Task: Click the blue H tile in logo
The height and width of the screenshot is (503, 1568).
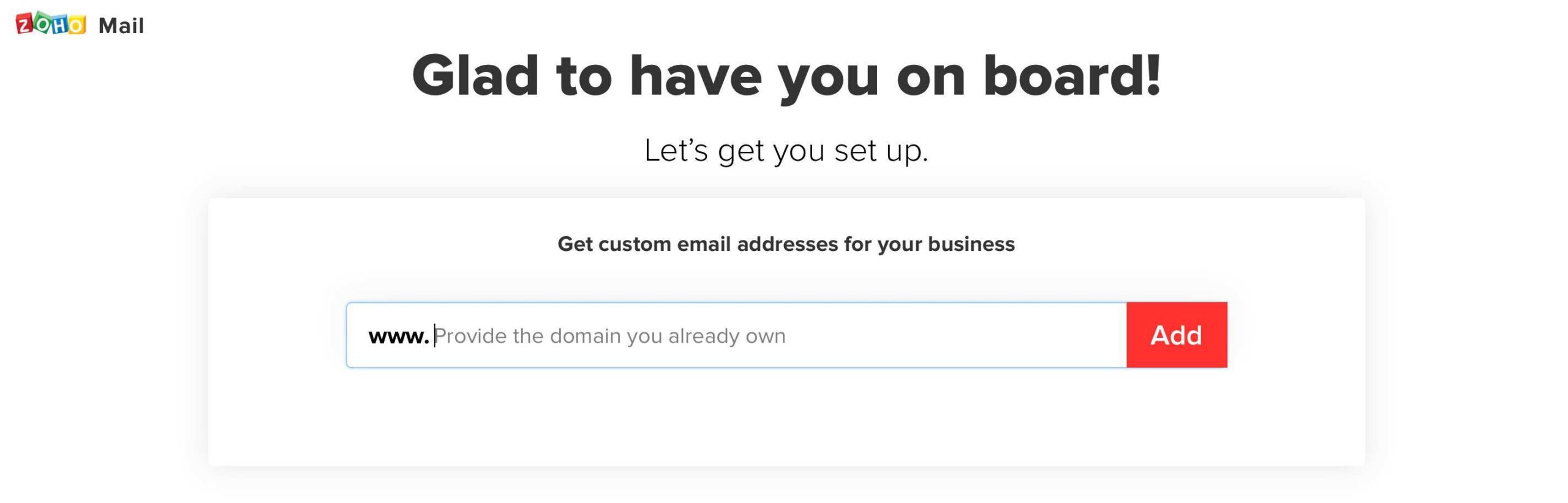Action: coord(59,24)
